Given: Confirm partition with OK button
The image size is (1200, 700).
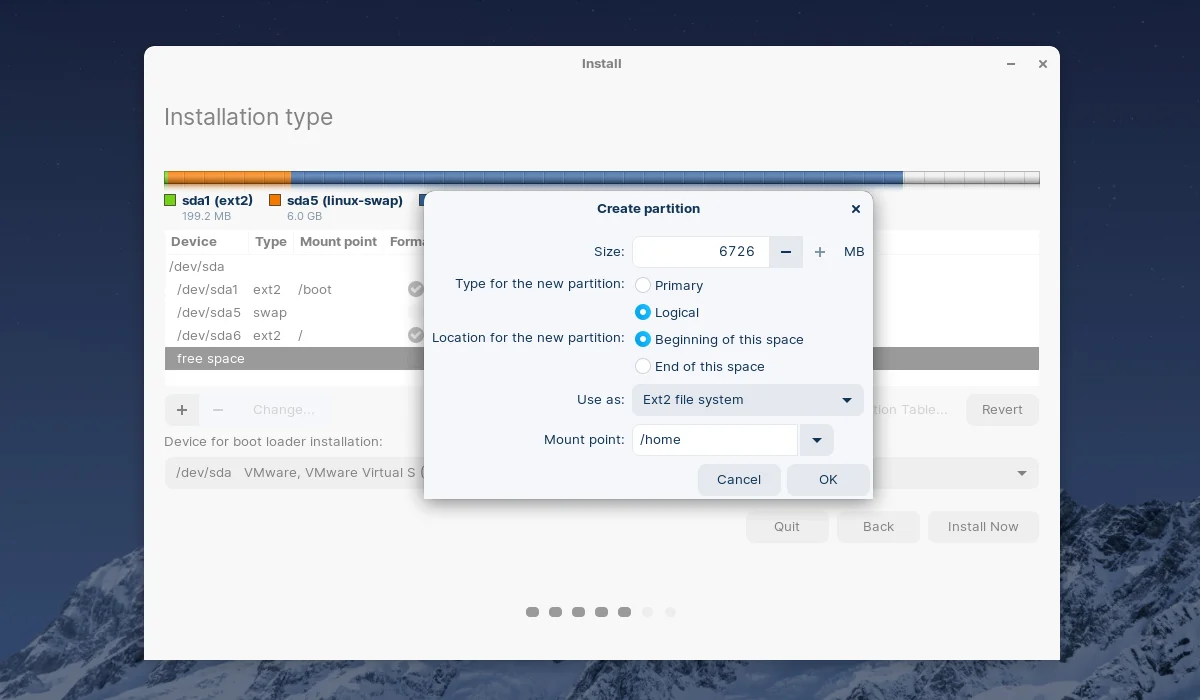Looking at the screenshot, I should coord(828,480).
